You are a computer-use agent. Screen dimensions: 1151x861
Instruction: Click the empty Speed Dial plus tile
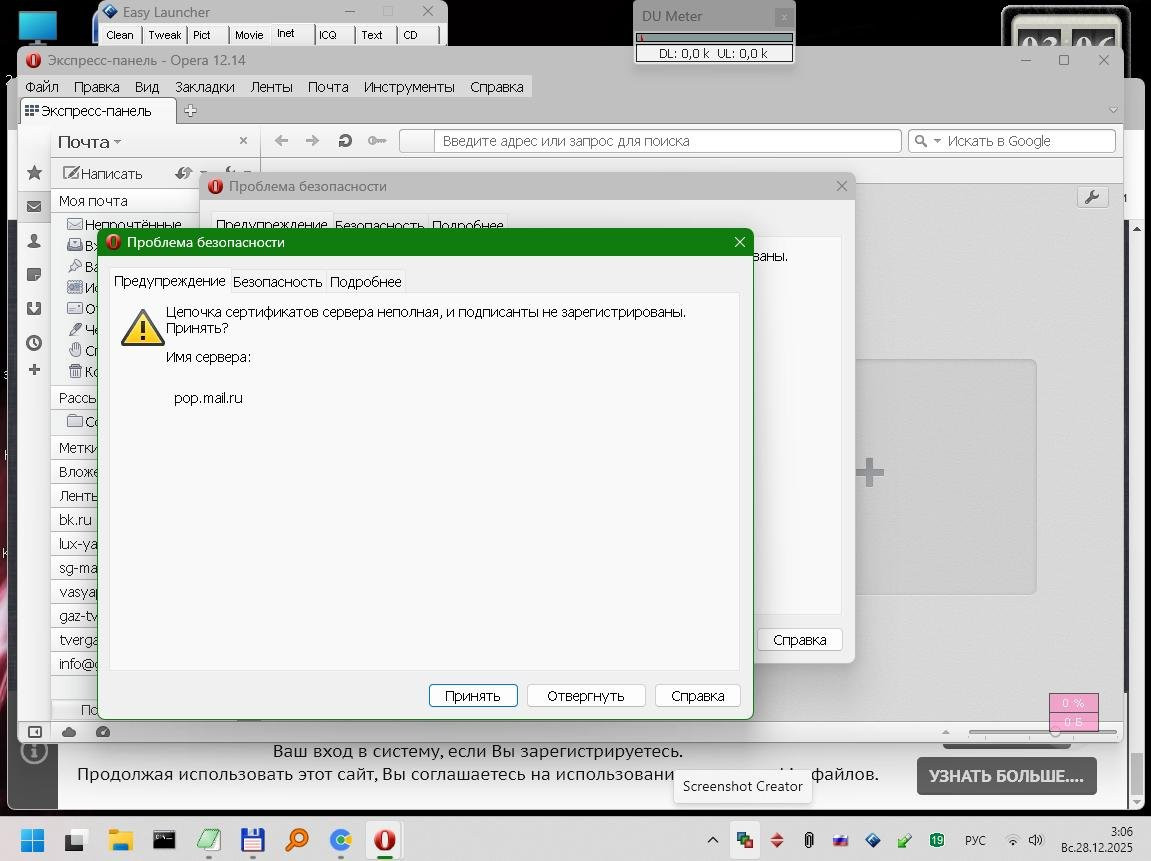[870, 473]
